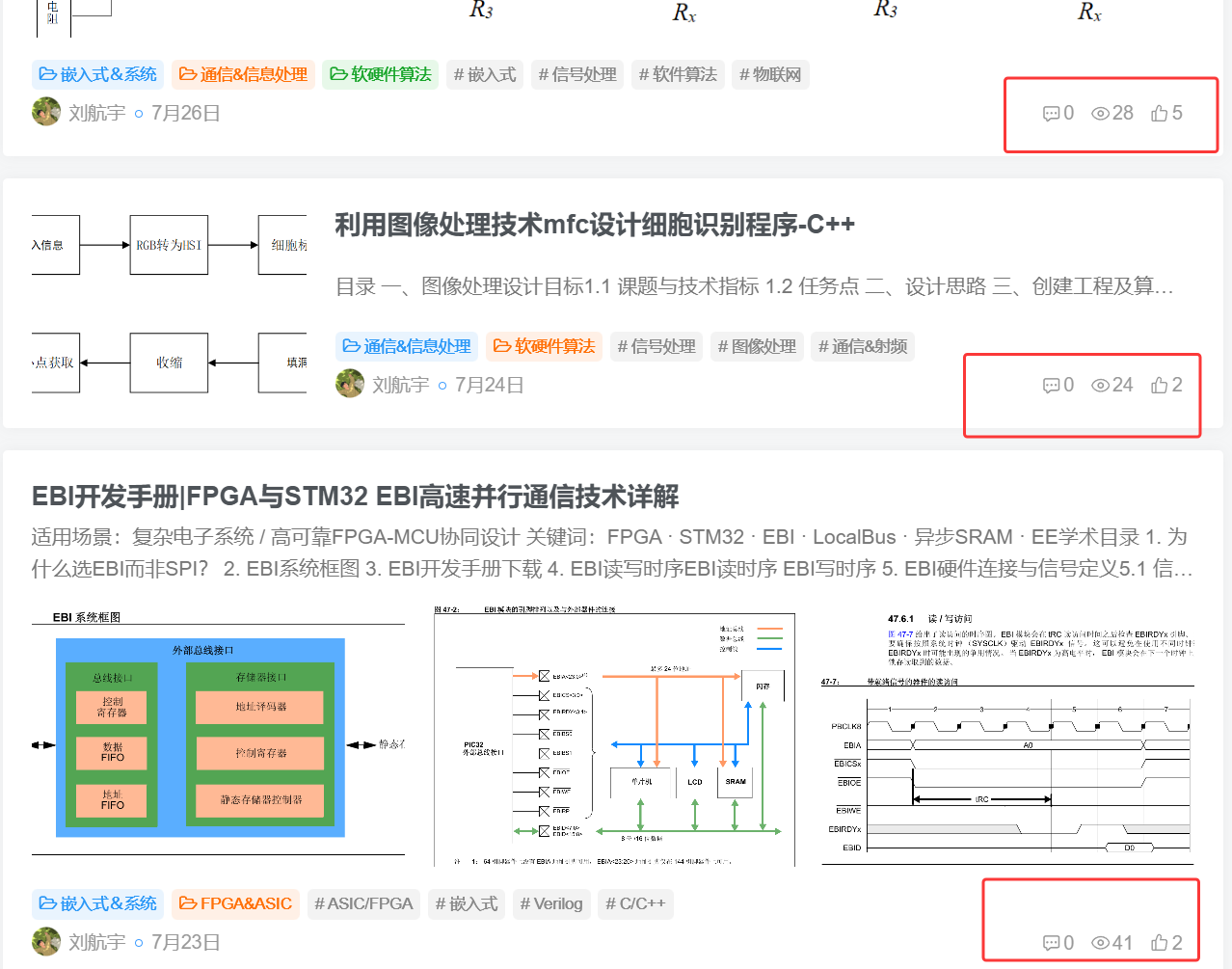Click comment icon on 7月24日 post
Viewport: 1232px width, 969px height.
pyautogui.click(x=1051, y=386)
